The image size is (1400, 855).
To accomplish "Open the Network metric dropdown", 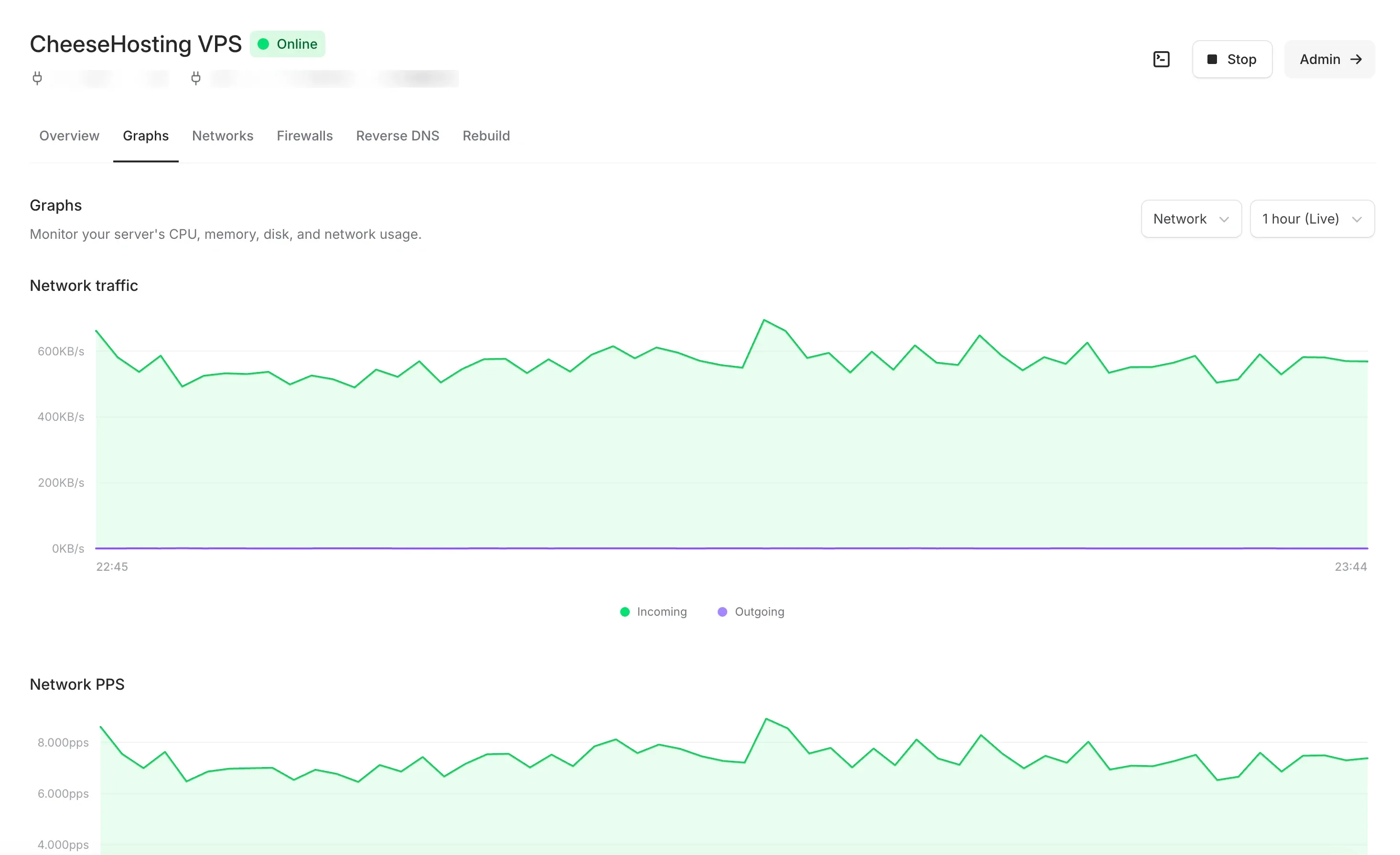I will (1191, 219).
